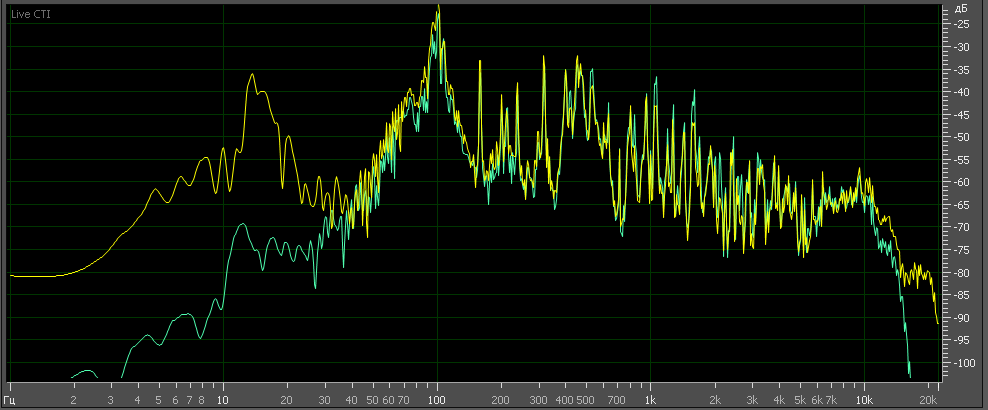Click the tallest spectrum peak at 100 Hz
The width and height of the screenshot is (988, 410).
coord(438,8)
